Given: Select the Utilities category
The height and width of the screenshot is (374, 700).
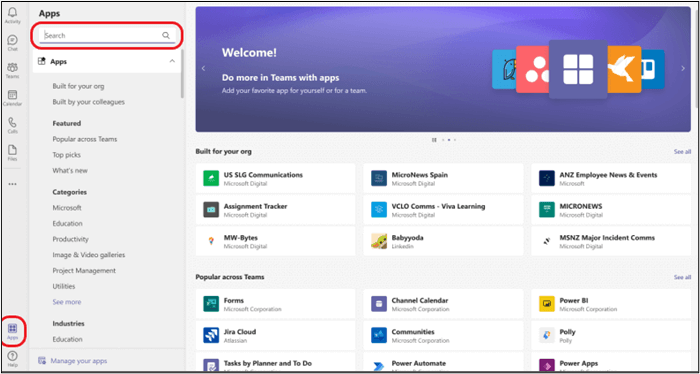Looking at the screenshot, I should (64, 286).
